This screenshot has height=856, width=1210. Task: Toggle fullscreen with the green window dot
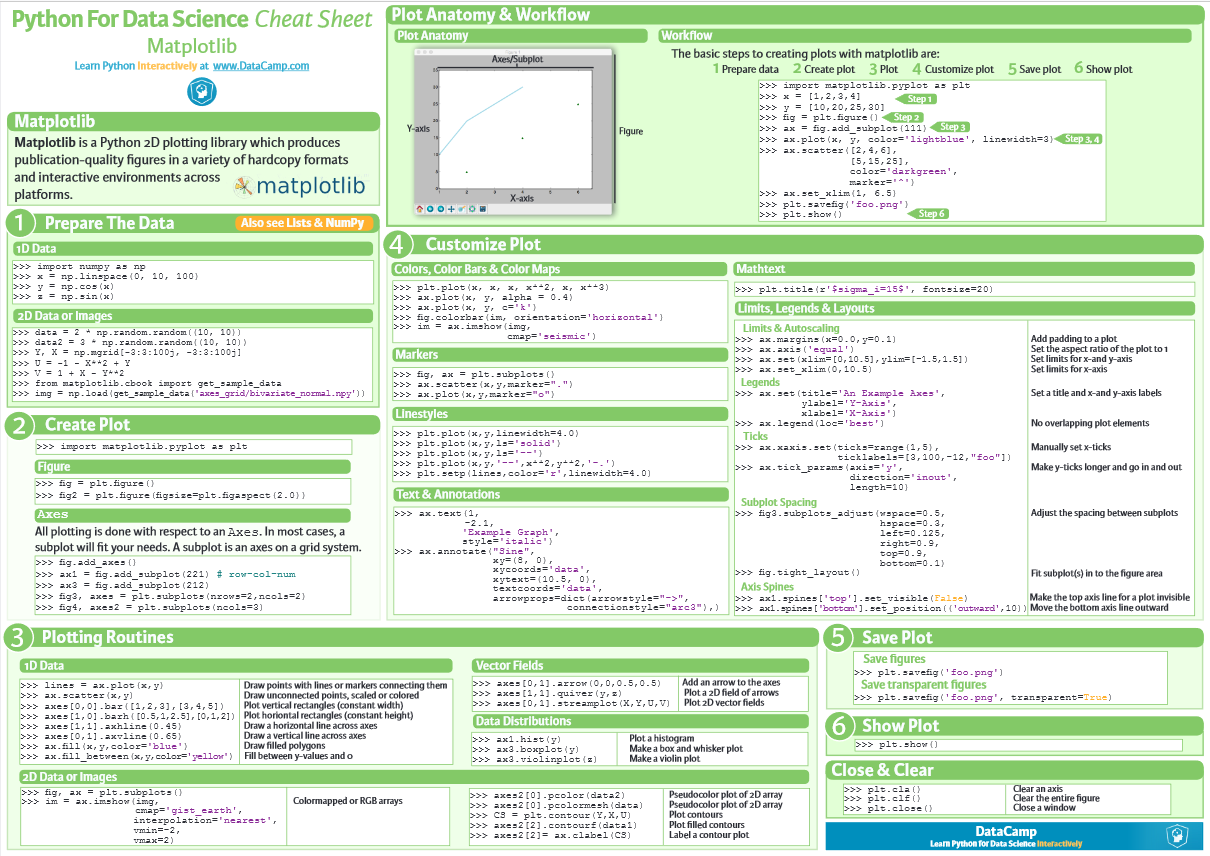click(x=431, y=52)
